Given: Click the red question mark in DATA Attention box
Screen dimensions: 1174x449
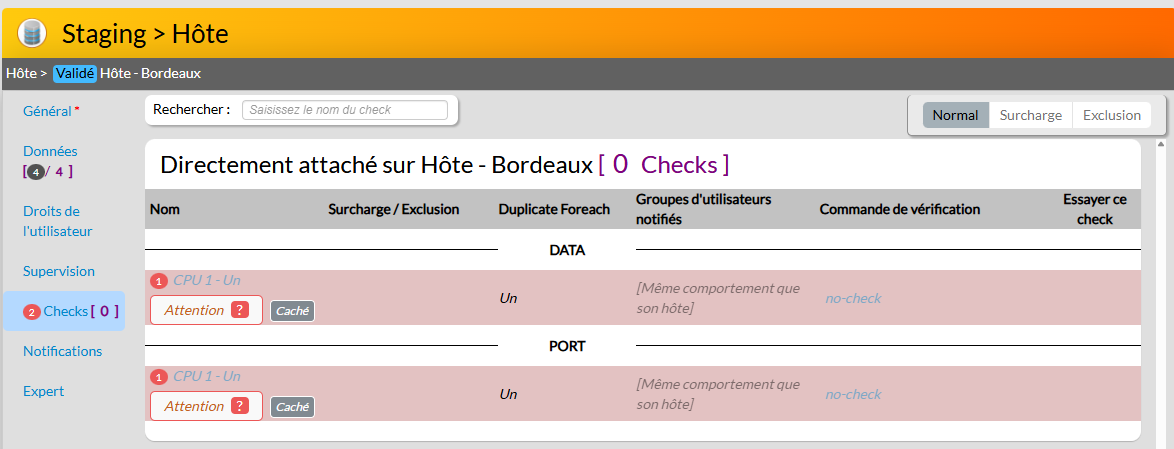Looking at the screenshot, I should (240, 310).
